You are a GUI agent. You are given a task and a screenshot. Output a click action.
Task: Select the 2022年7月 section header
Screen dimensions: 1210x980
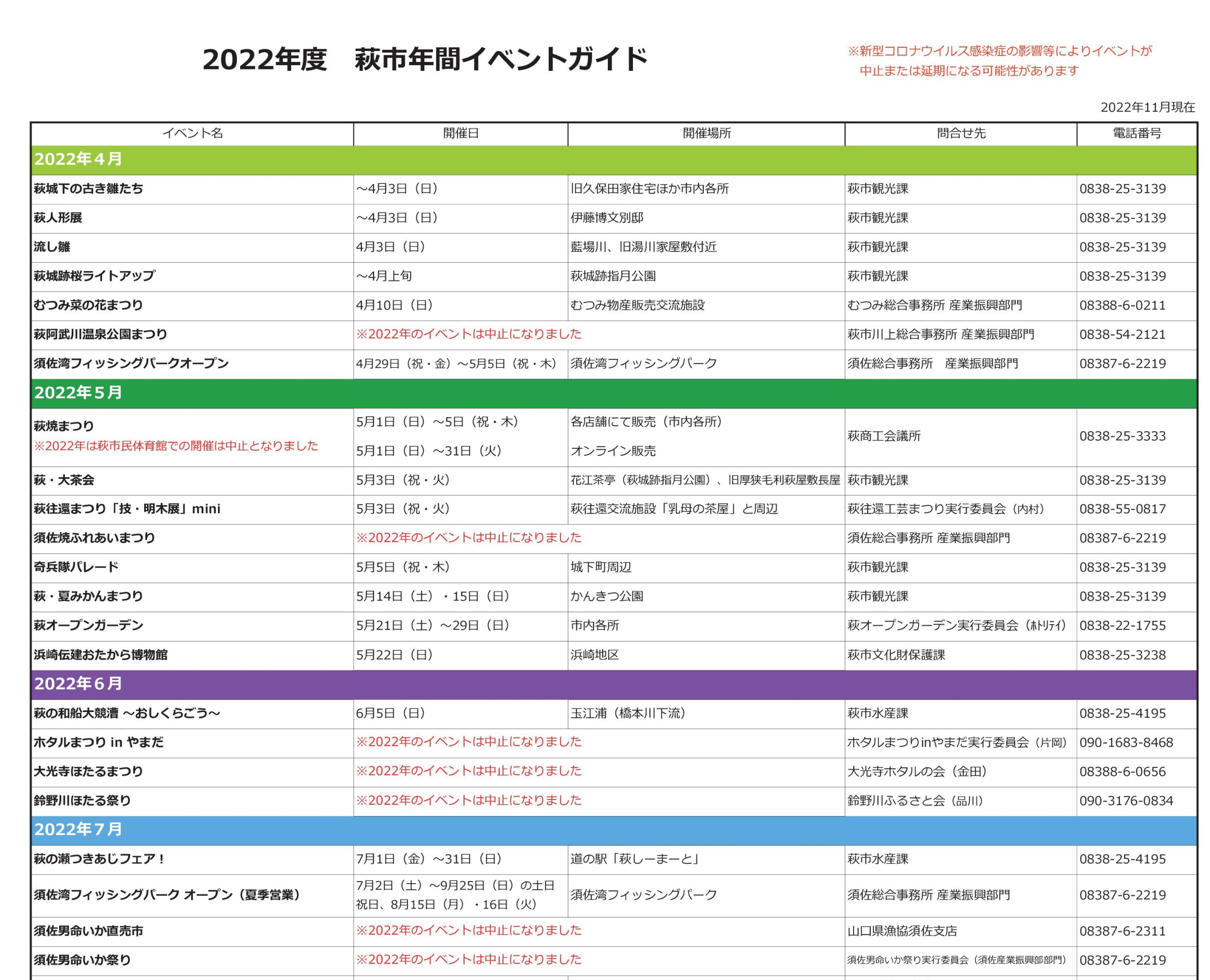point(614,830)
